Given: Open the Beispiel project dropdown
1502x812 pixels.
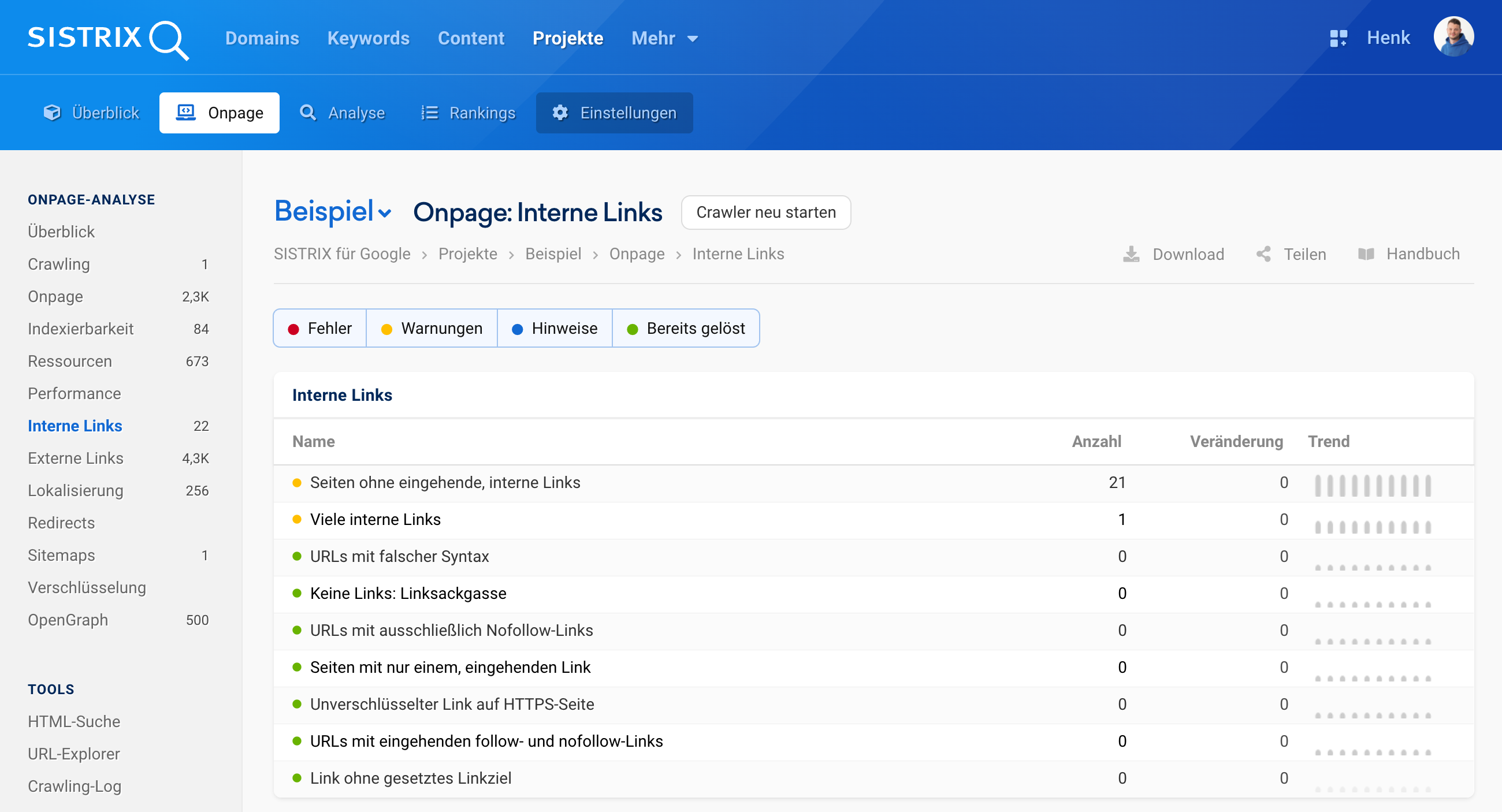Looking at the screenshot, I should pyautogui.click(x=333, y=211).
